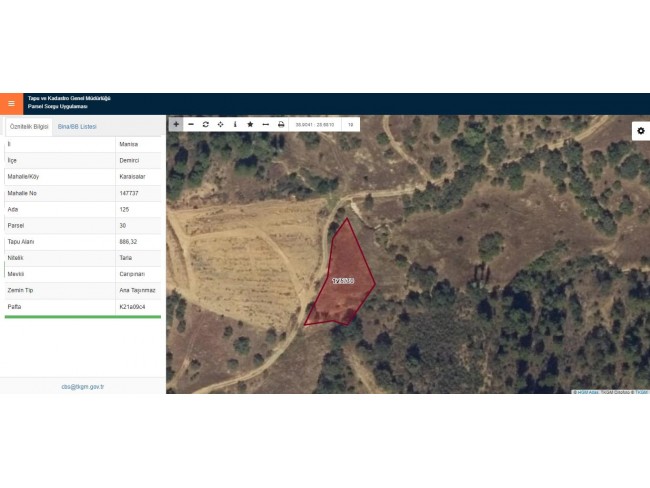The height and width of the screenshot is (488, 650).
Task: Select the info tool icon
Action: pyautogui.click(x=235, y=124)
